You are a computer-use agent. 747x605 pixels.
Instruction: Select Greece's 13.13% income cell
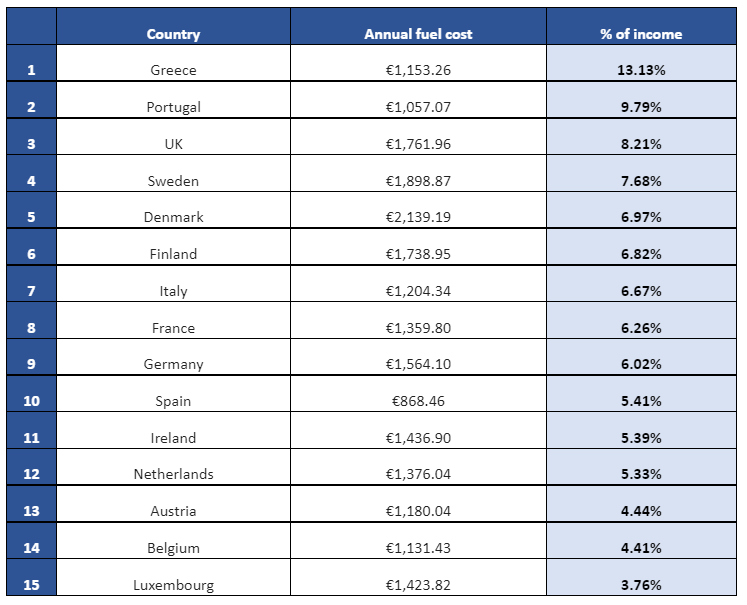[x=641, y=63]
